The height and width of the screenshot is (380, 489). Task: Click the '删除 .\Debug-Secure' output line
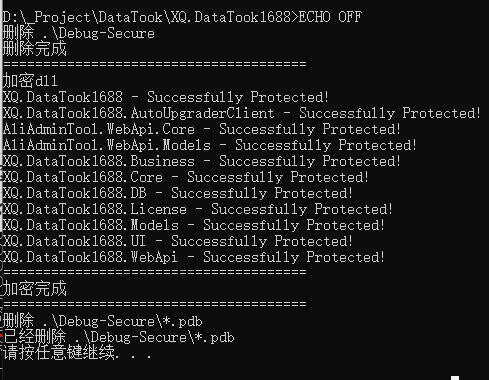[79, 33]
